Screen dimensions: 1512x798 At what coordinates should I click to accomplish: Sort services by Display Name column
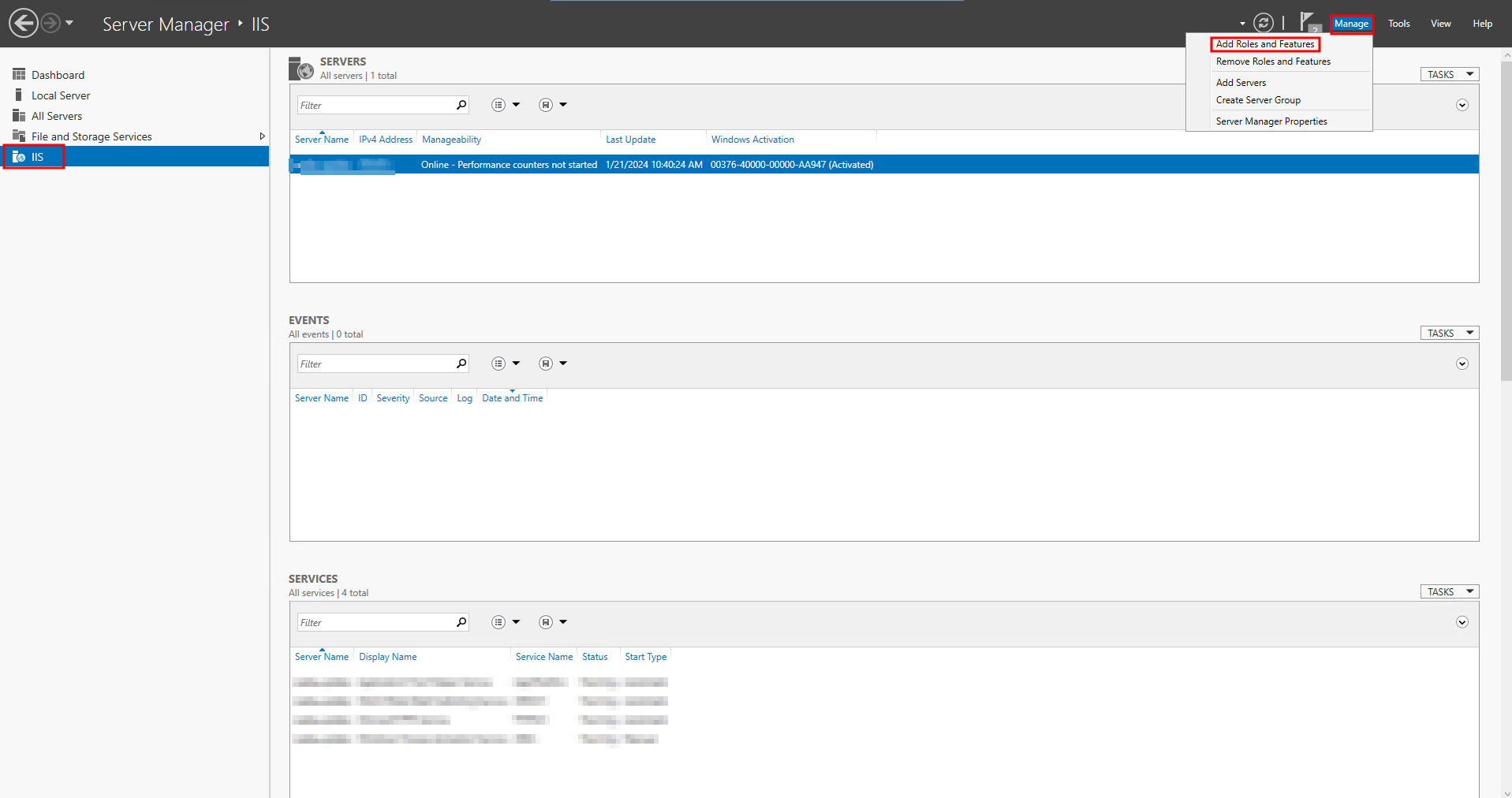(x=387, y=657)
